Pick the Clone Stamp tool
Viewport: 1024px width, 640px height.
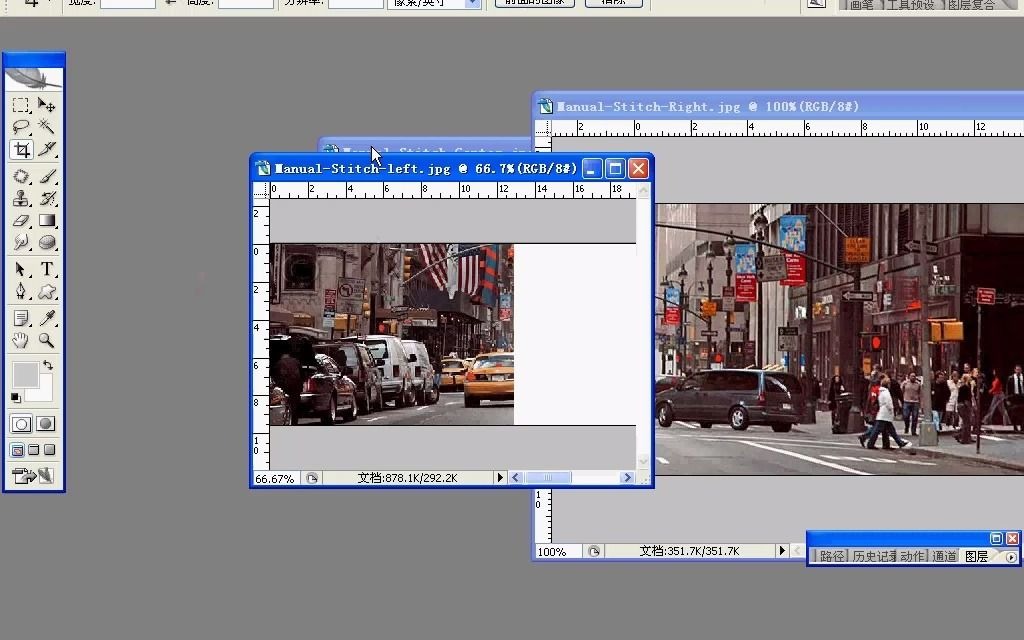tap(20, 198)
